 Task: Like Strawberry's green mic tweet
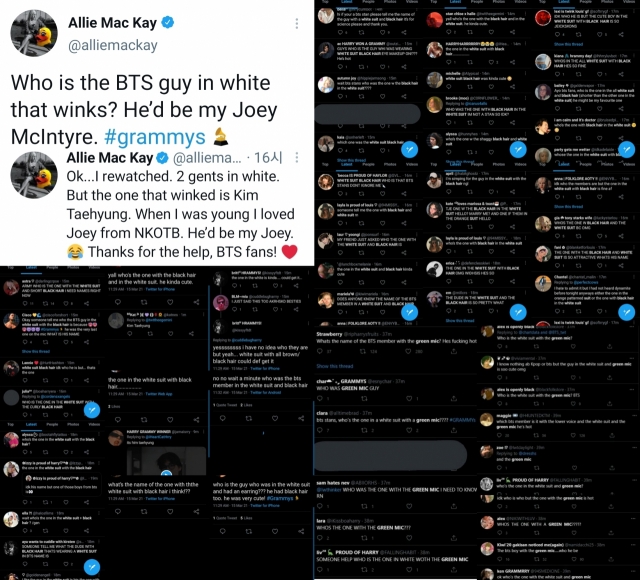tap(408, 351)
